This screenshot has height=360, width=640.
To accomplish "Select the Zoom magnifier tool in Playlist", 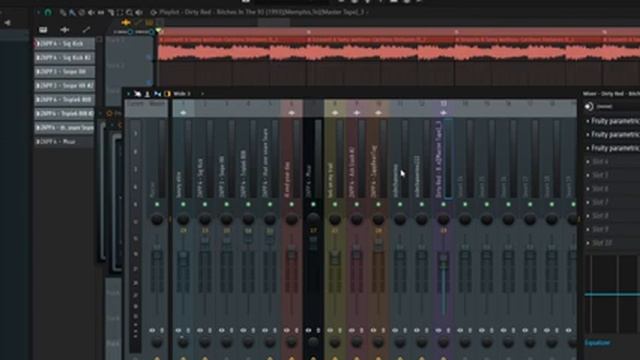I will 129,13.
